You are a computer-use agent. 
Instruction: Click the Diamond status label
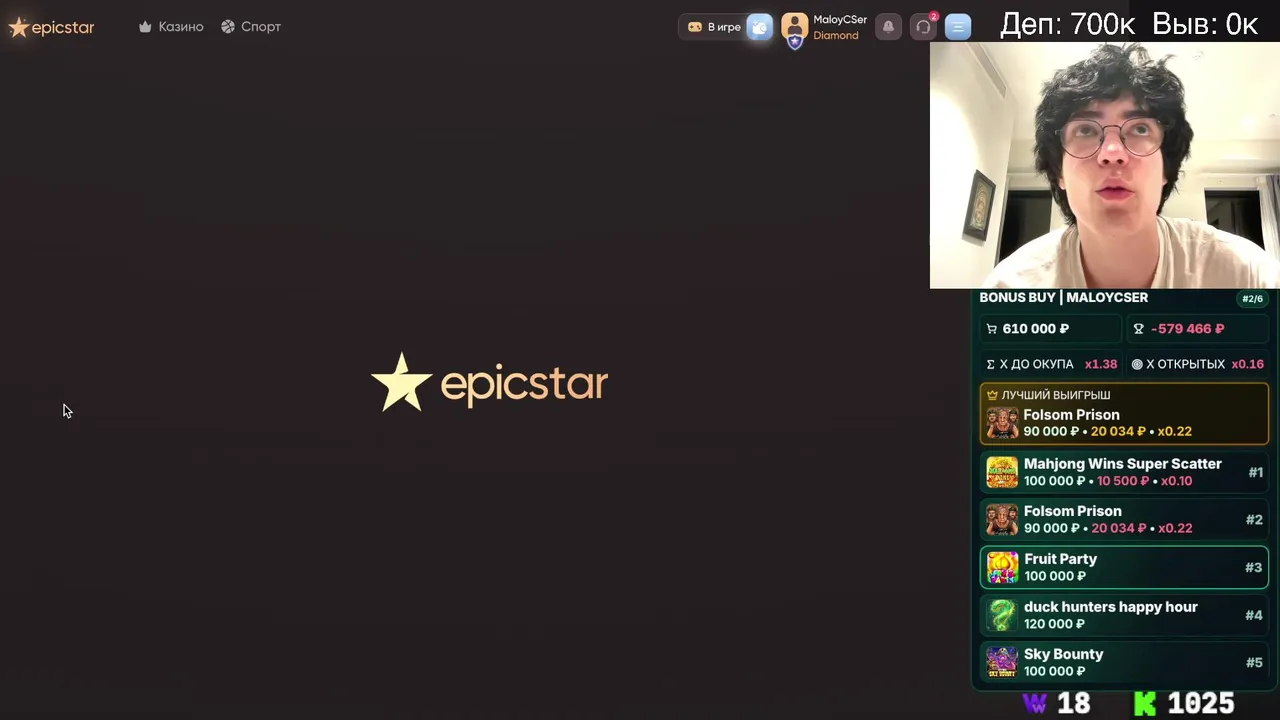point(836,36)
